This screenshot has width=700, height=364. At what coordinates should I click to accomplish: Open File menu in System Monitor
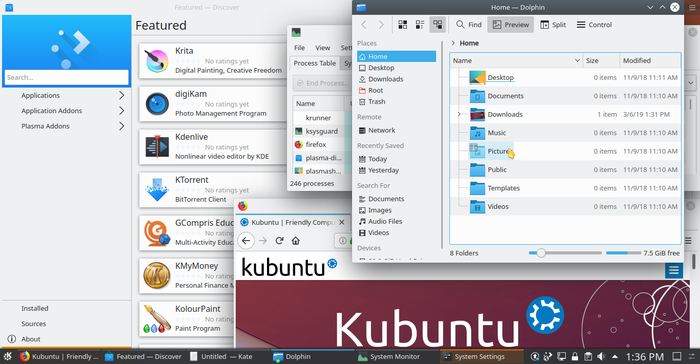pos(300,48)
